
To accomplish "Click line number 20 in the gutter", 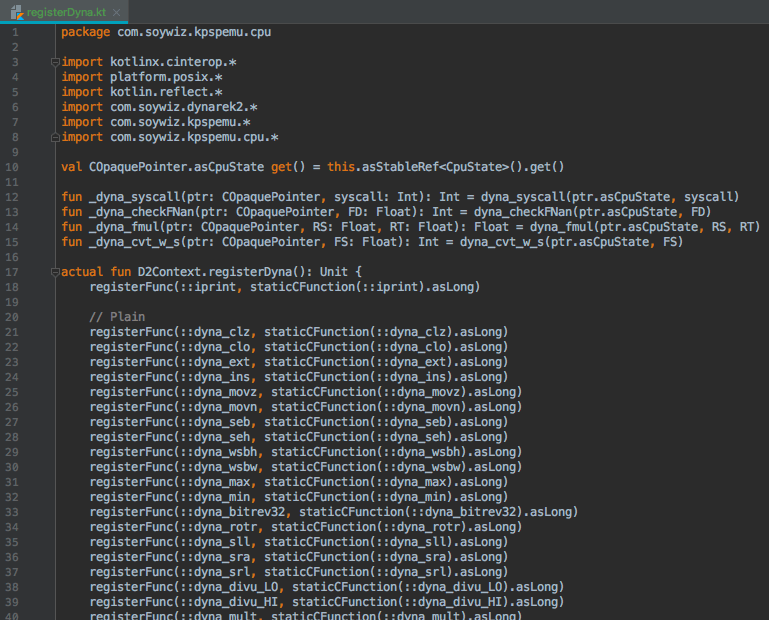I will (11, 302).
